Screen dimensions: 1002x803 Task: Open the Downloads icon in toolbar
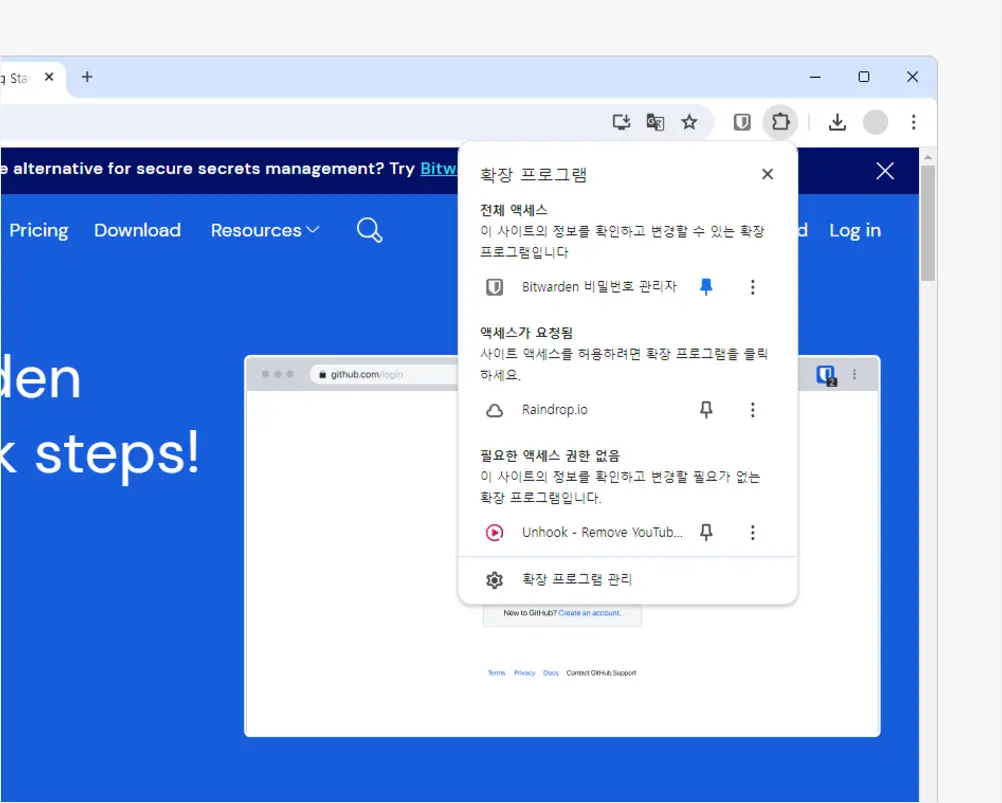pyautogui.click(x=838, y=122)
